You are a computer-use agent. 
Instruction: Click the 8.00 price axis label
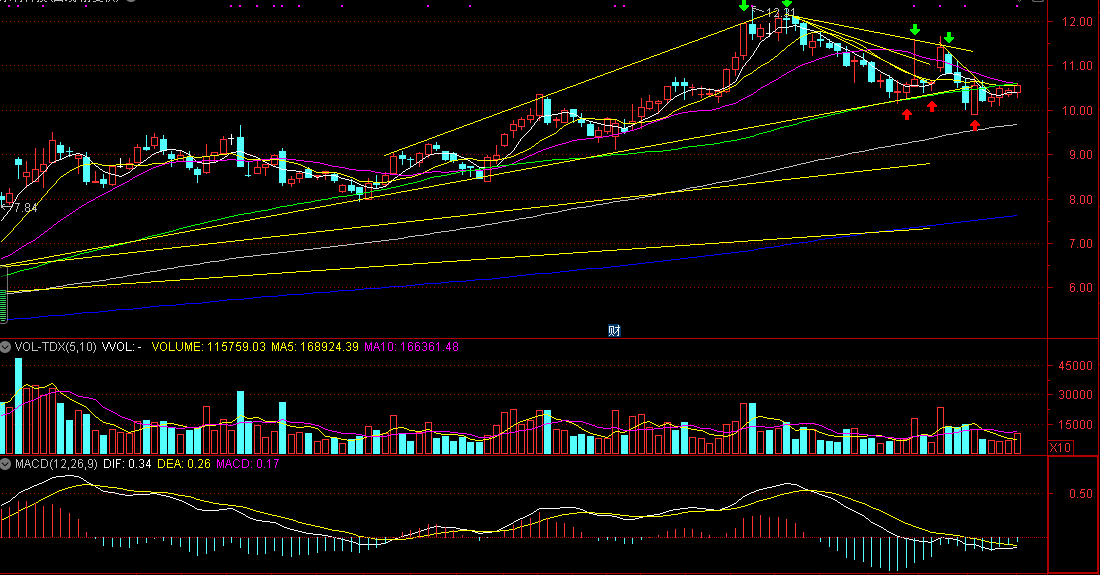(x=1080, y=200)
